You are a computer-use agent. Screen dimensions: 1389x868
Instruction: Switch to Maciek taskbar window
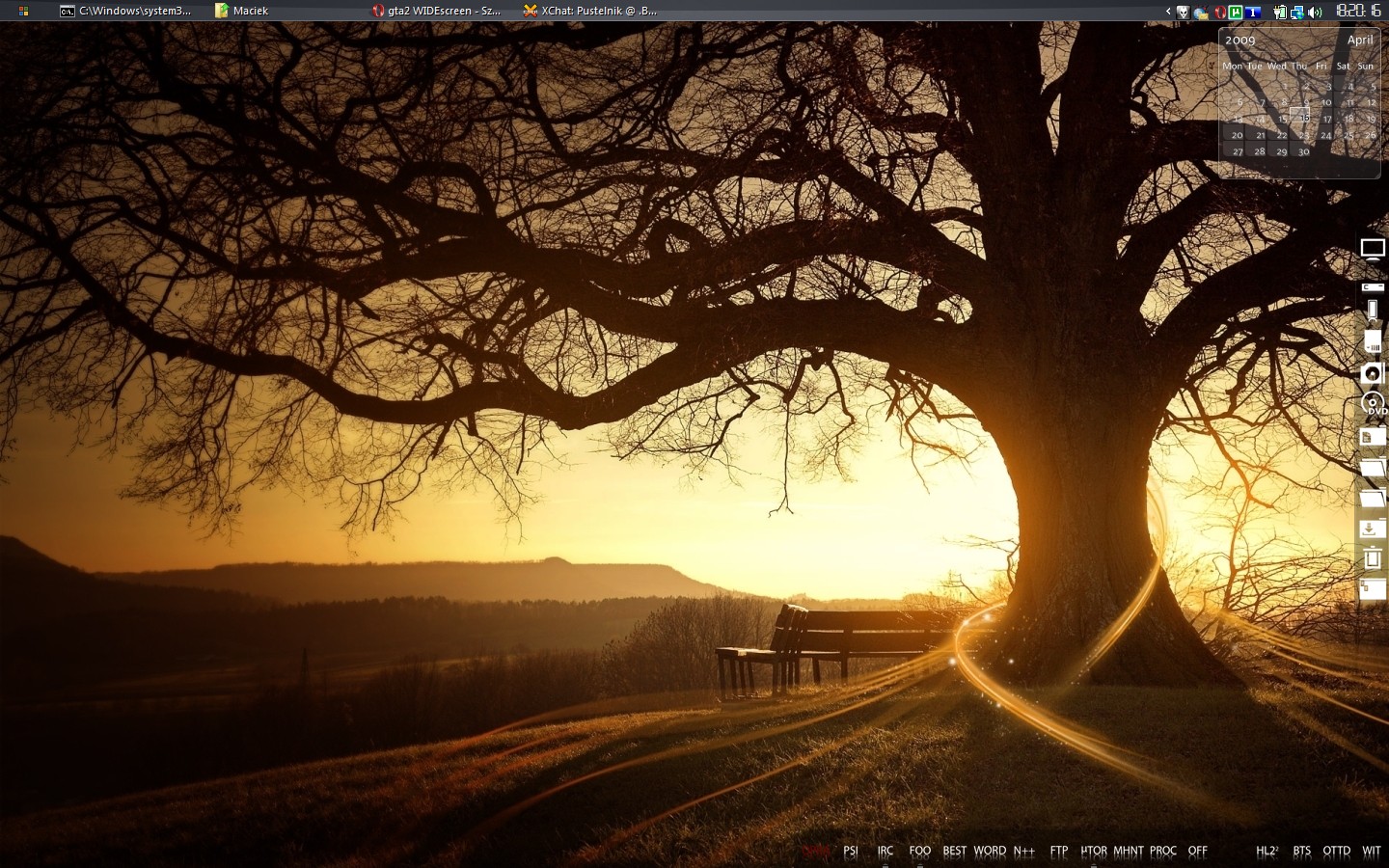(242, 11)
